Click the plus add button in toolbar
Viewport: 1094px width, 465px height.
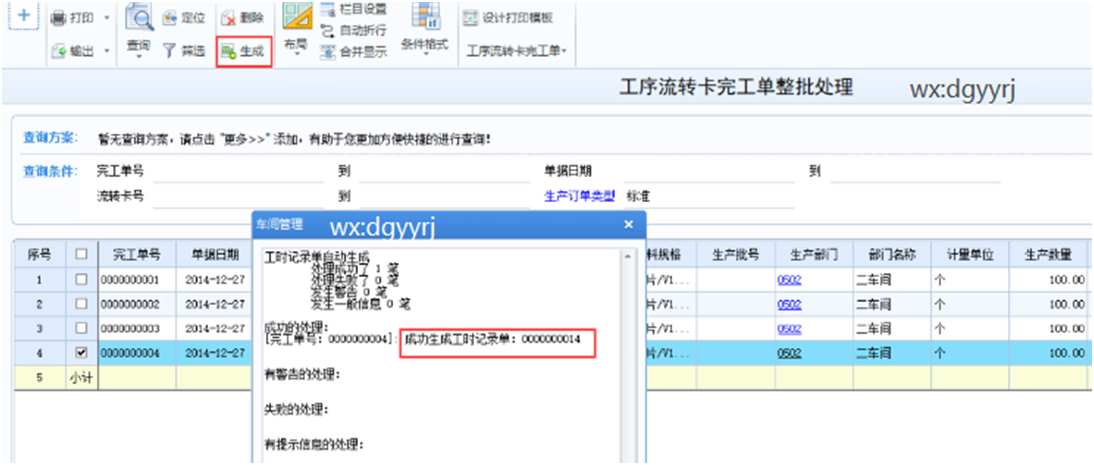23,15
